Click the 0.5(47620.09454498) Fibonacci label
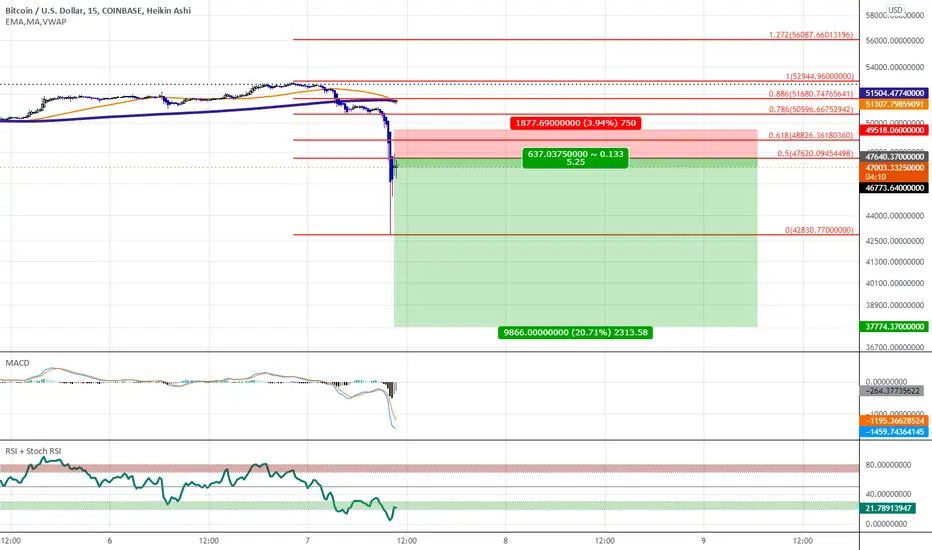 tap(816, 153)
